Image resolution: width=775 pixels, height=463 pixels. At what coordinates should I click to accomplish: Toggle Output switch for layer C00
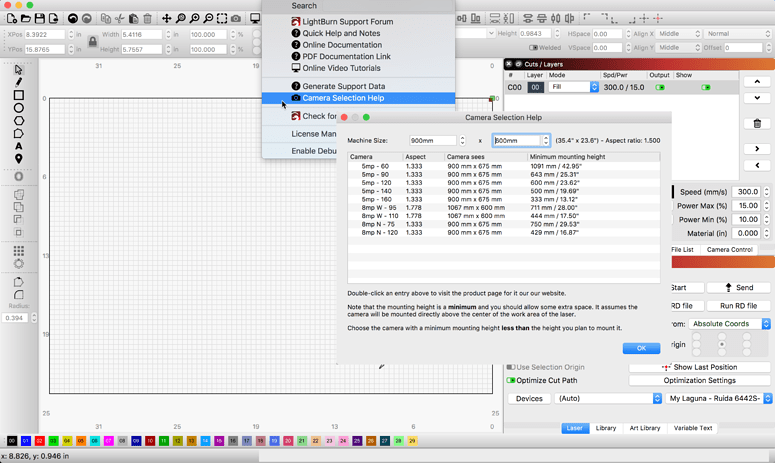pyautogui.click(x=660, y=87)
